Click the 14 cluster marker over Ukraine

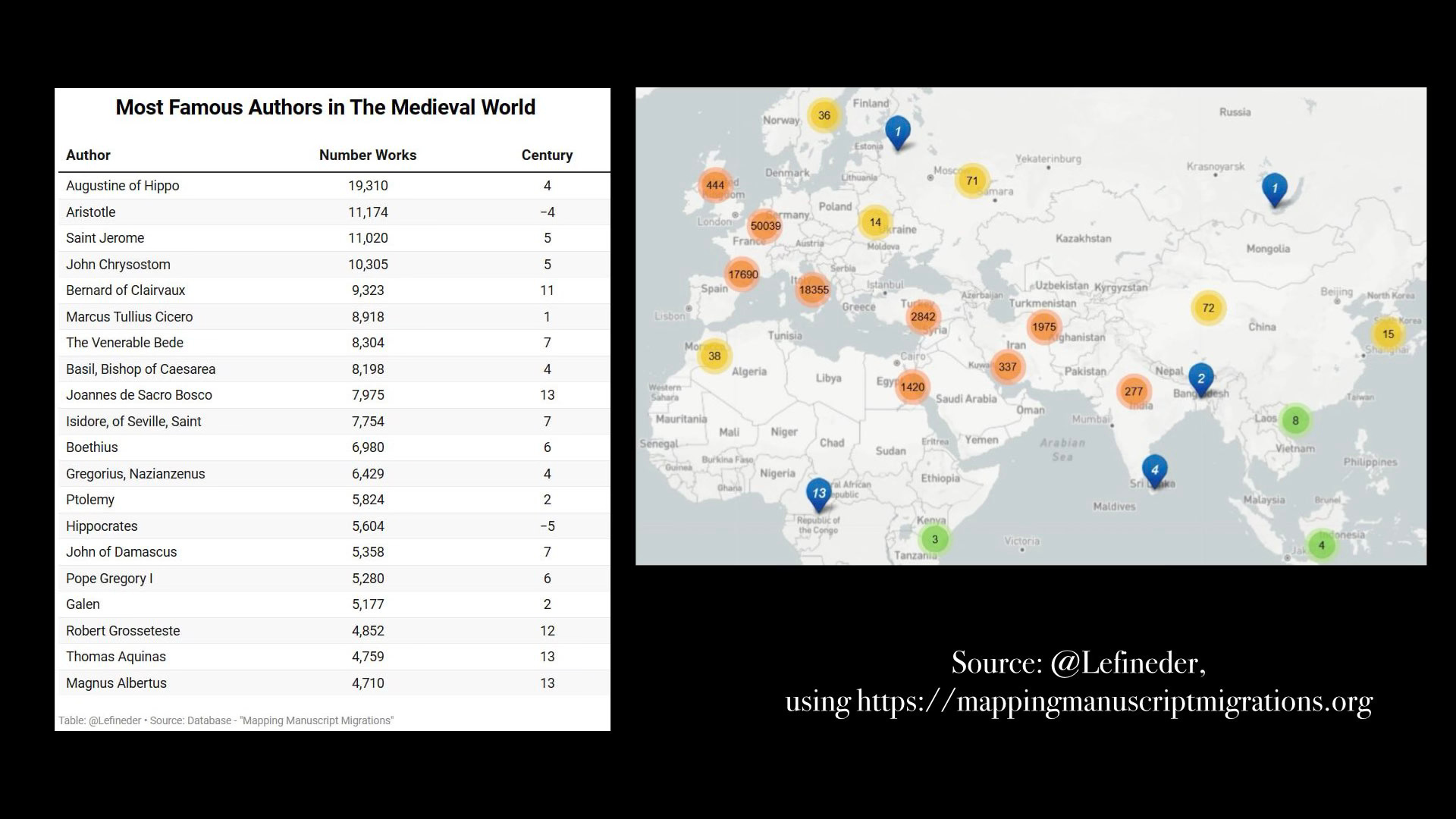[875, 222]
